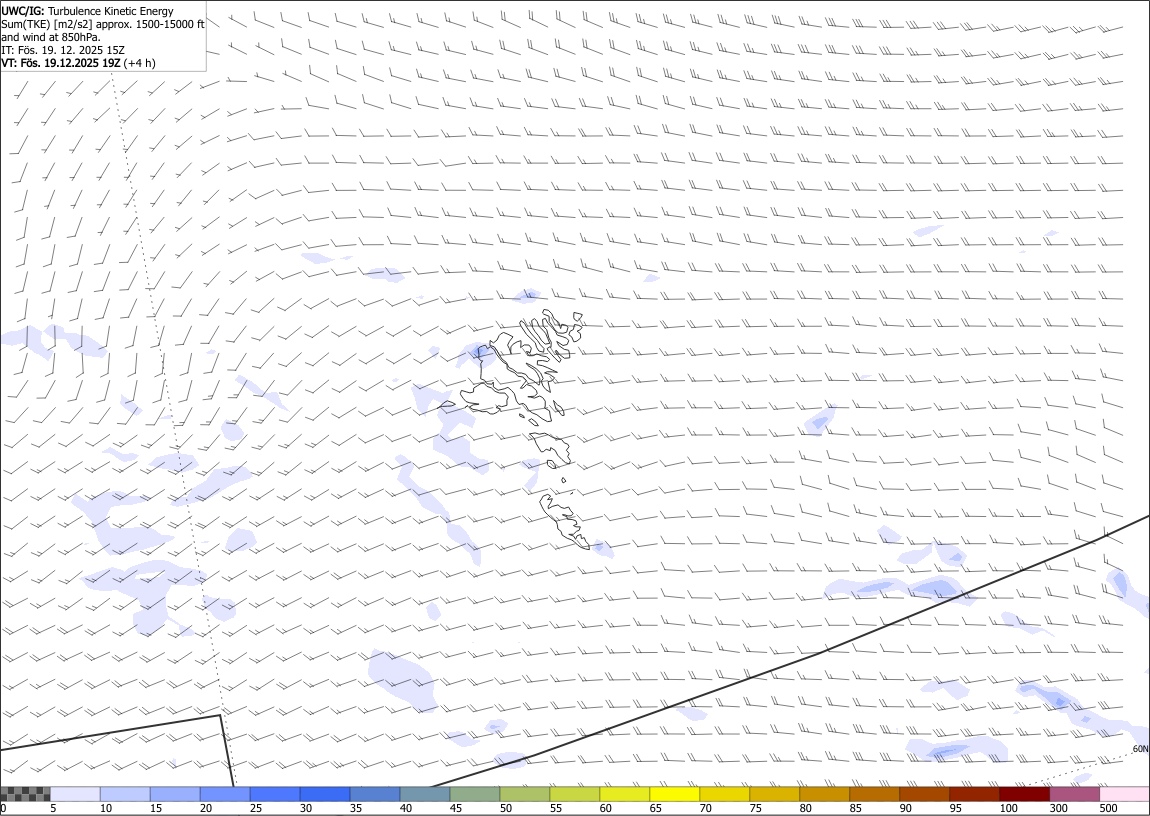The image size is (1150, 816).
Task: Click the '60N' latitude label
Action: pos(1140,749)
